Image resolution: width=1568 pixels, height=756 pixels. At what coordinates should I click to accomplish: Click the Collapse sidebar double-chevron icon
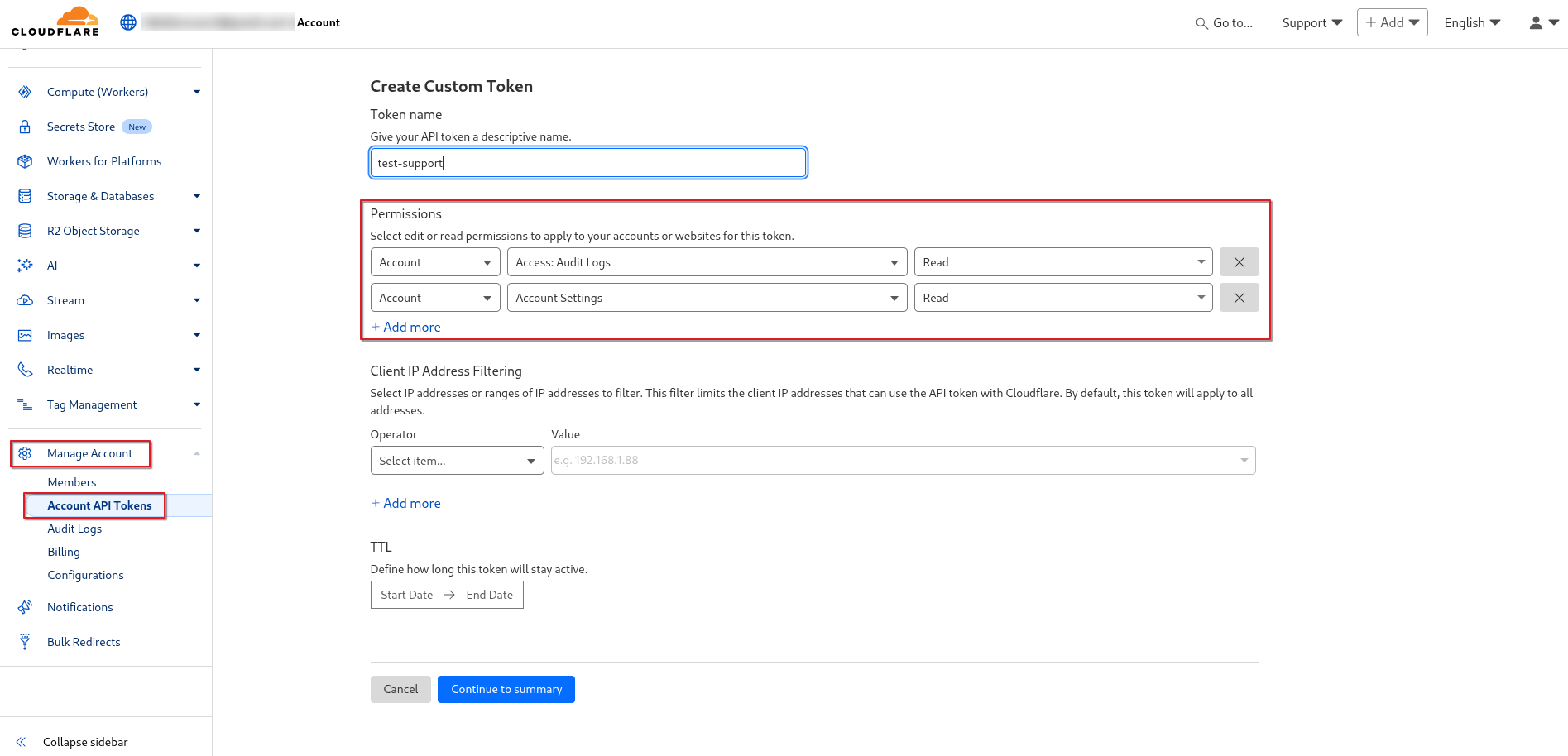click(x=22, y=742)
